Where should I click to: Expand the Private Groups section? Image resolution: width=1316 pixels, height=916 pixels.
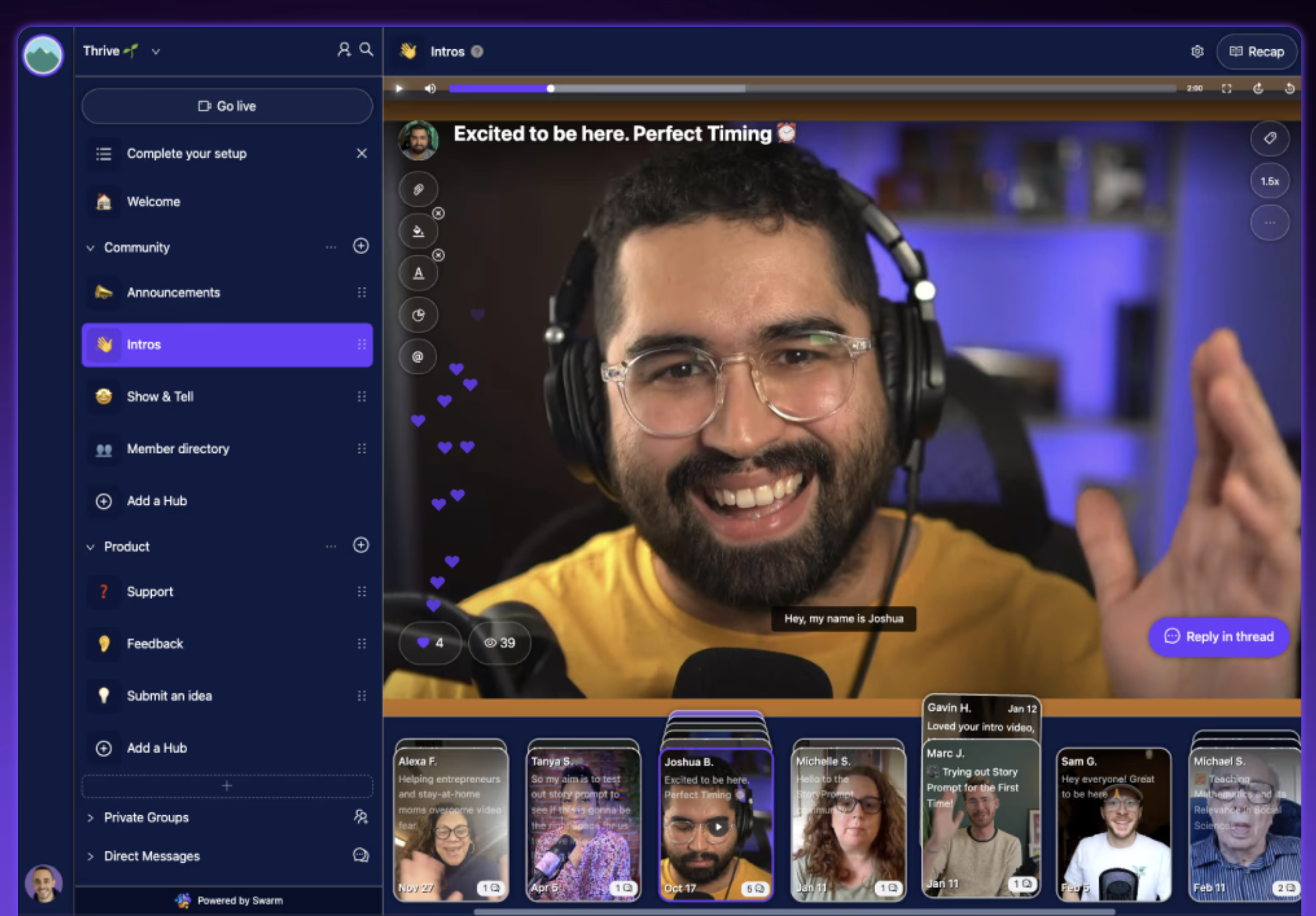91,818
